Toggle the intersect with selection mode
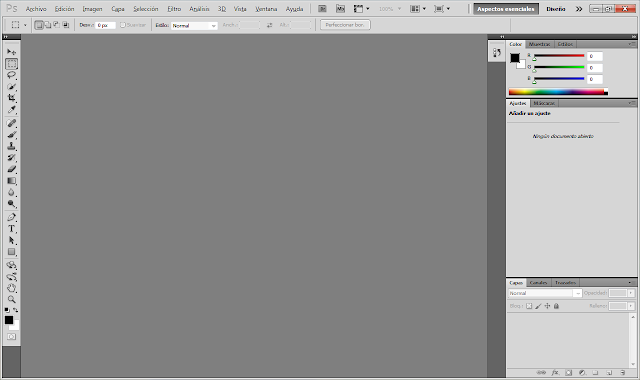Screen dimensions: 640x380 click(x=66, y=25)
